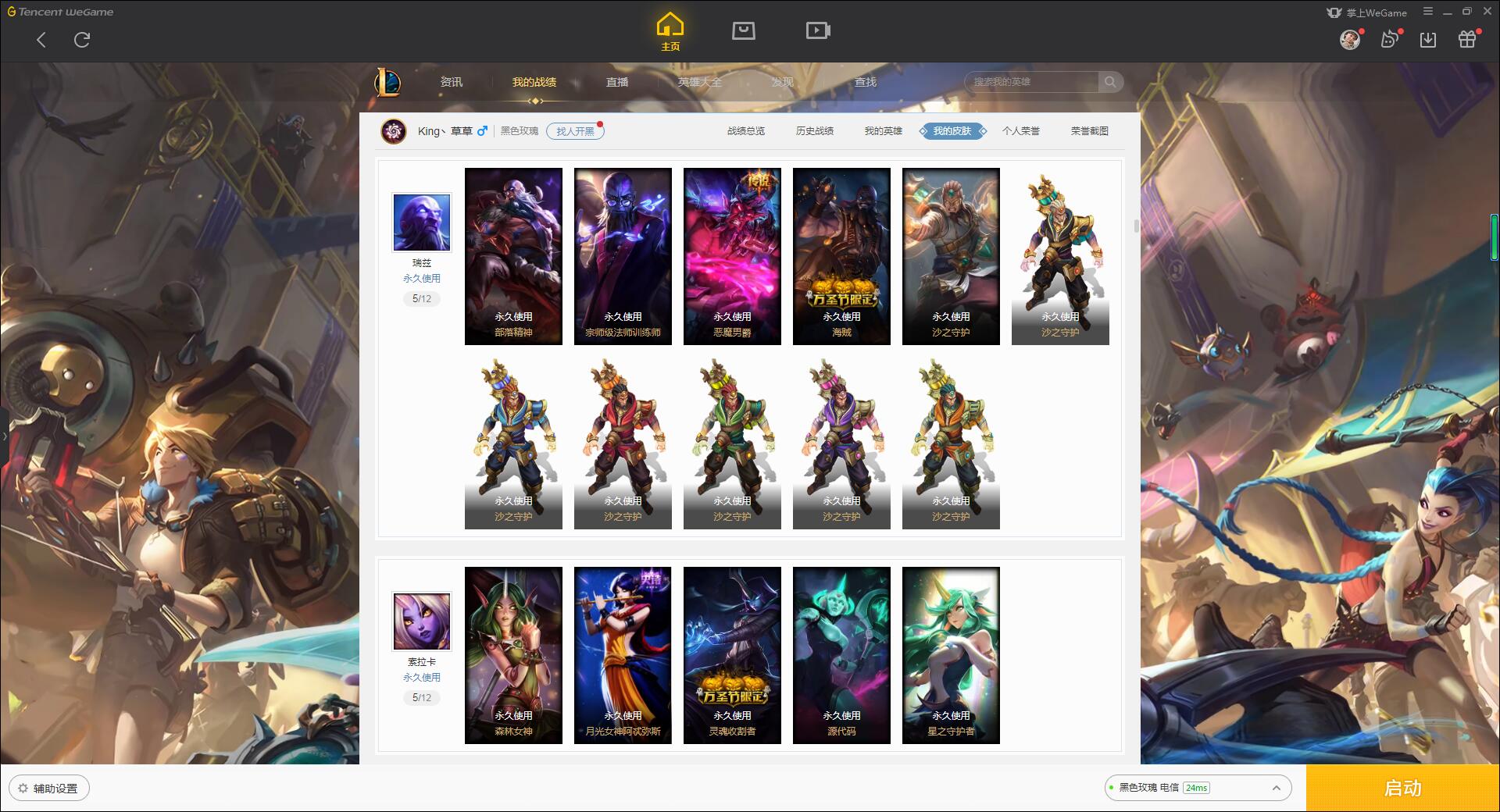
Task: Open the gift box icon
Action: coord(1467,39)
